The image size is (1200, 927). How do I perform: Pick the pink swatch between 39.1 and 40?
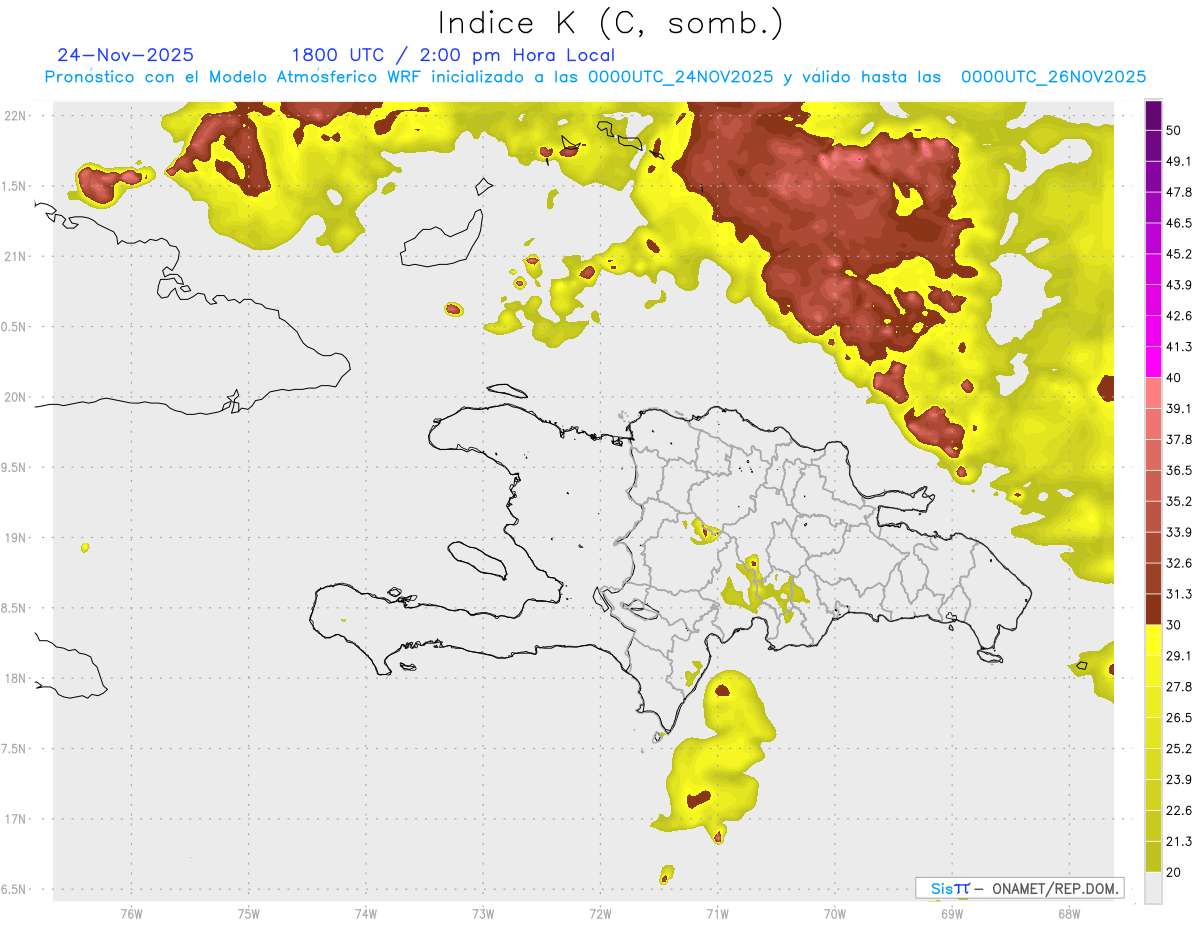(1153, 393)
